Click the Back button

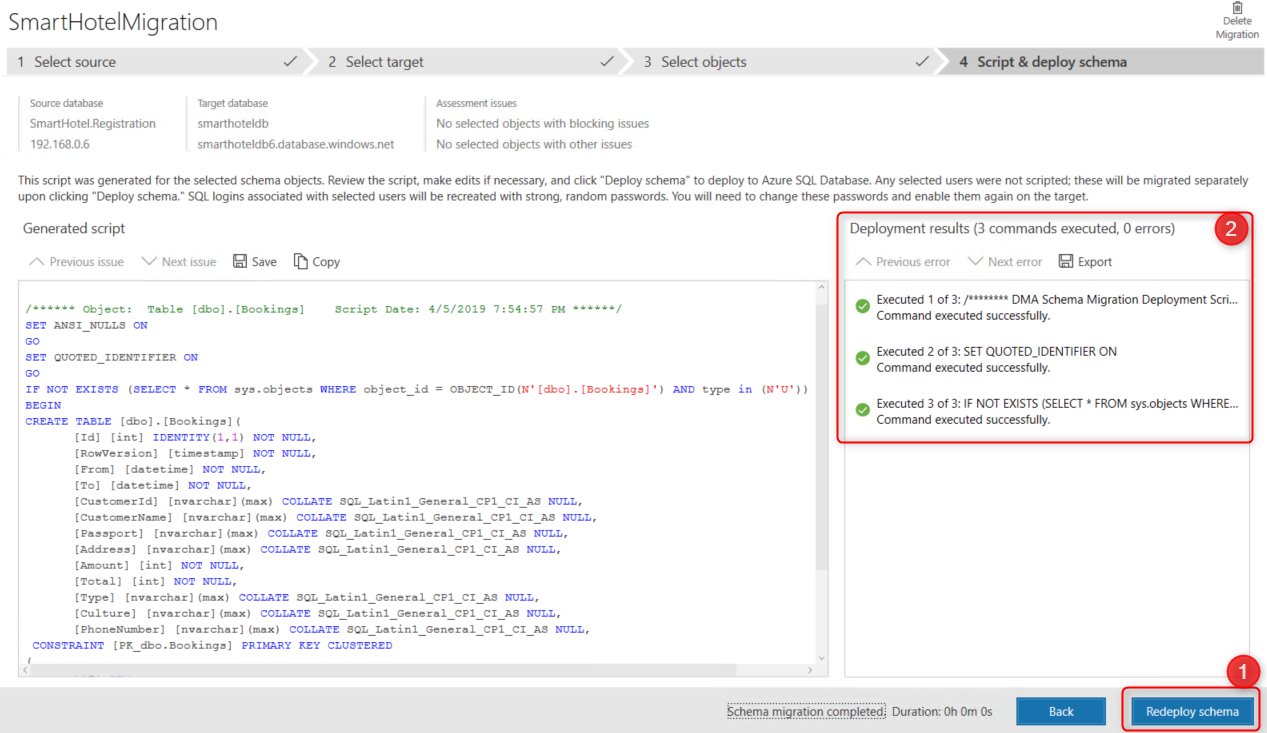click(1061, 711)
